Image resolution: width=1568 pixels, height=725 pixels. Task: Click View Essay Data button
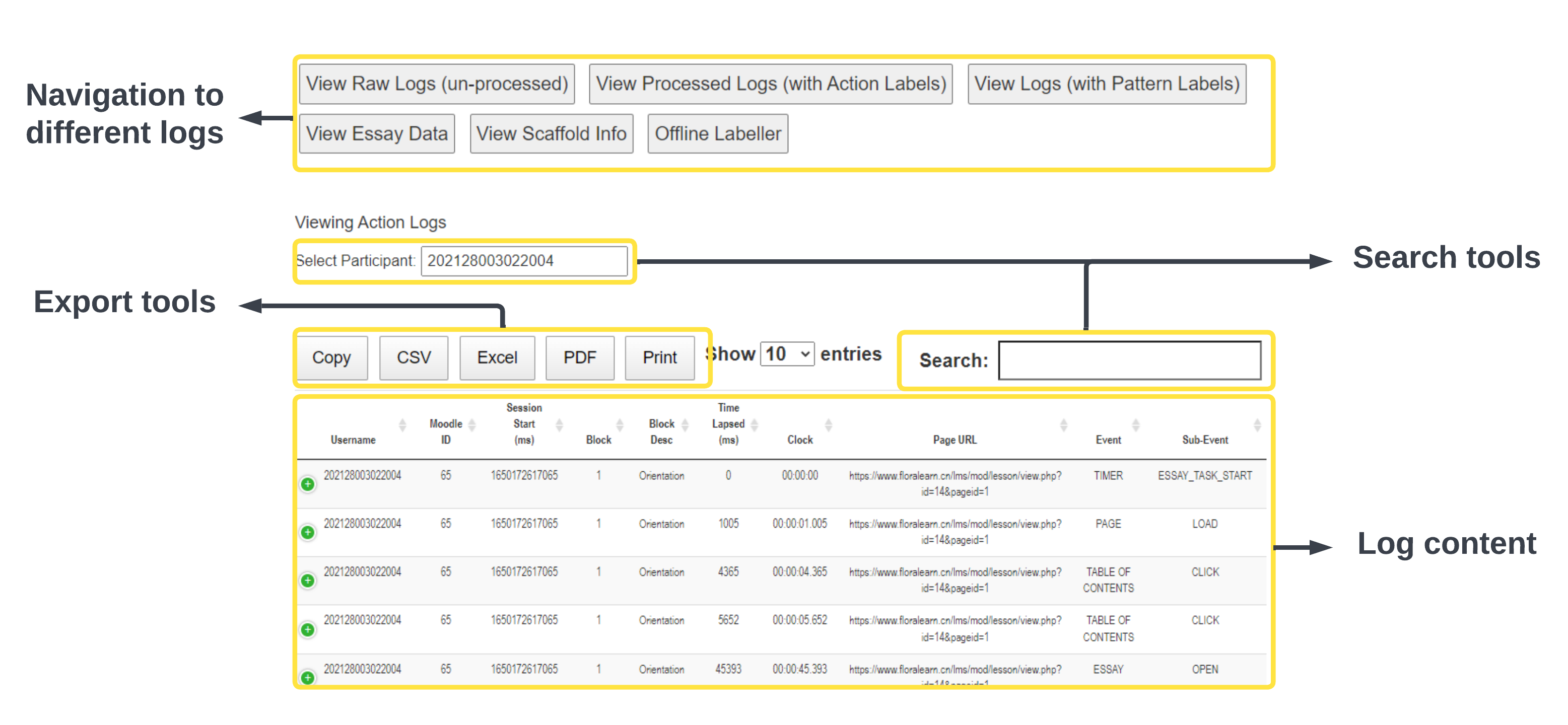(377, 134)
